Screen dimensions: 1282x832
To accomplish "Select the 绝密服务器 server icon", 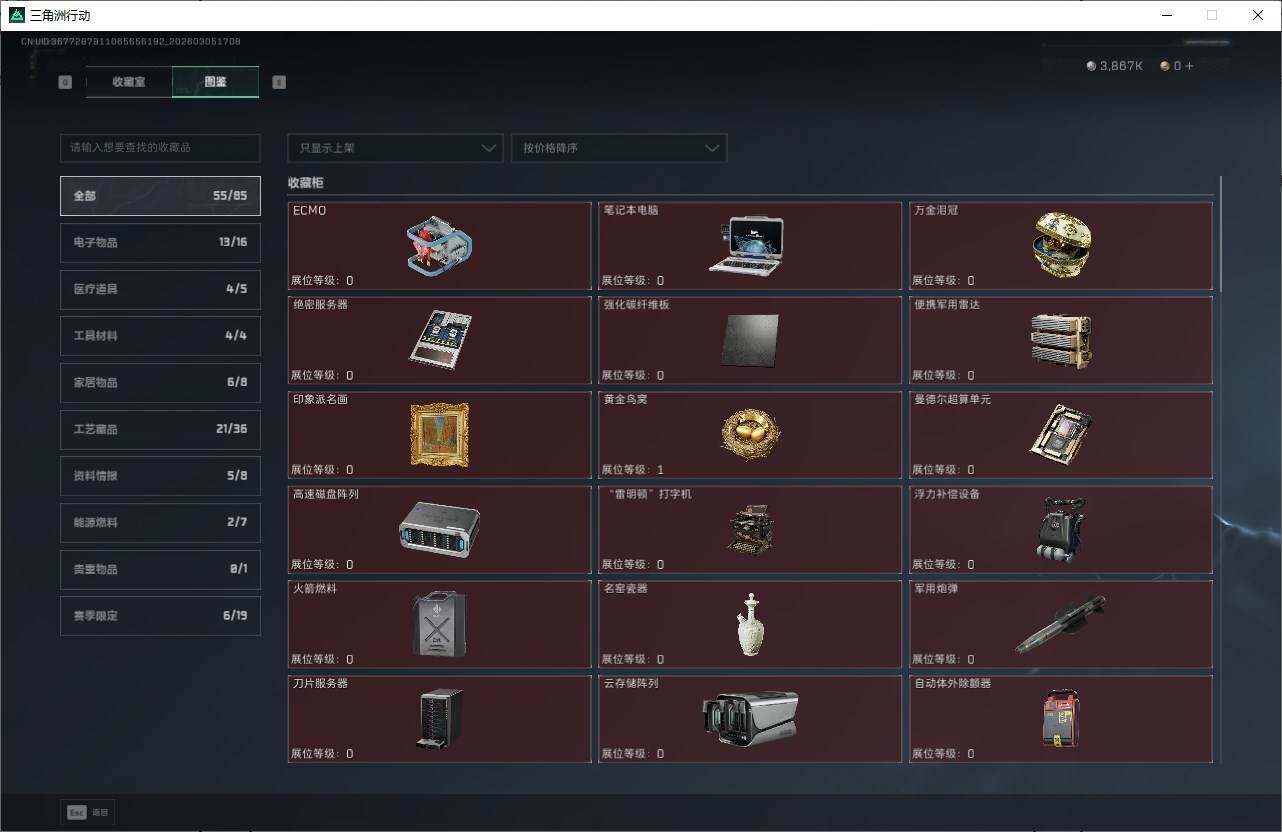I will tap(441, 340).
